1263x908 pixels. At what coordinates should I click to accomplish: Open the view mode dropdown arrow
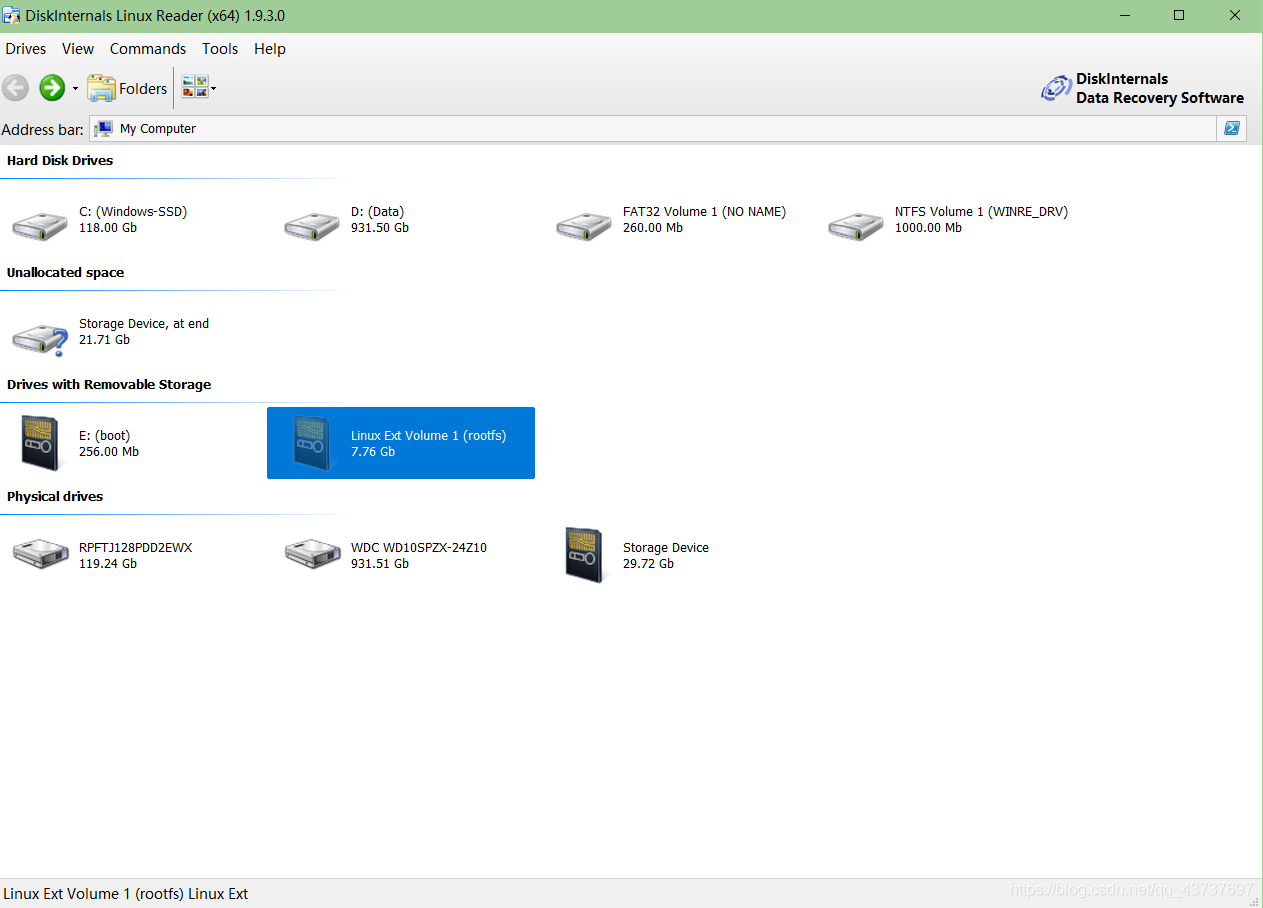(213, 89)
